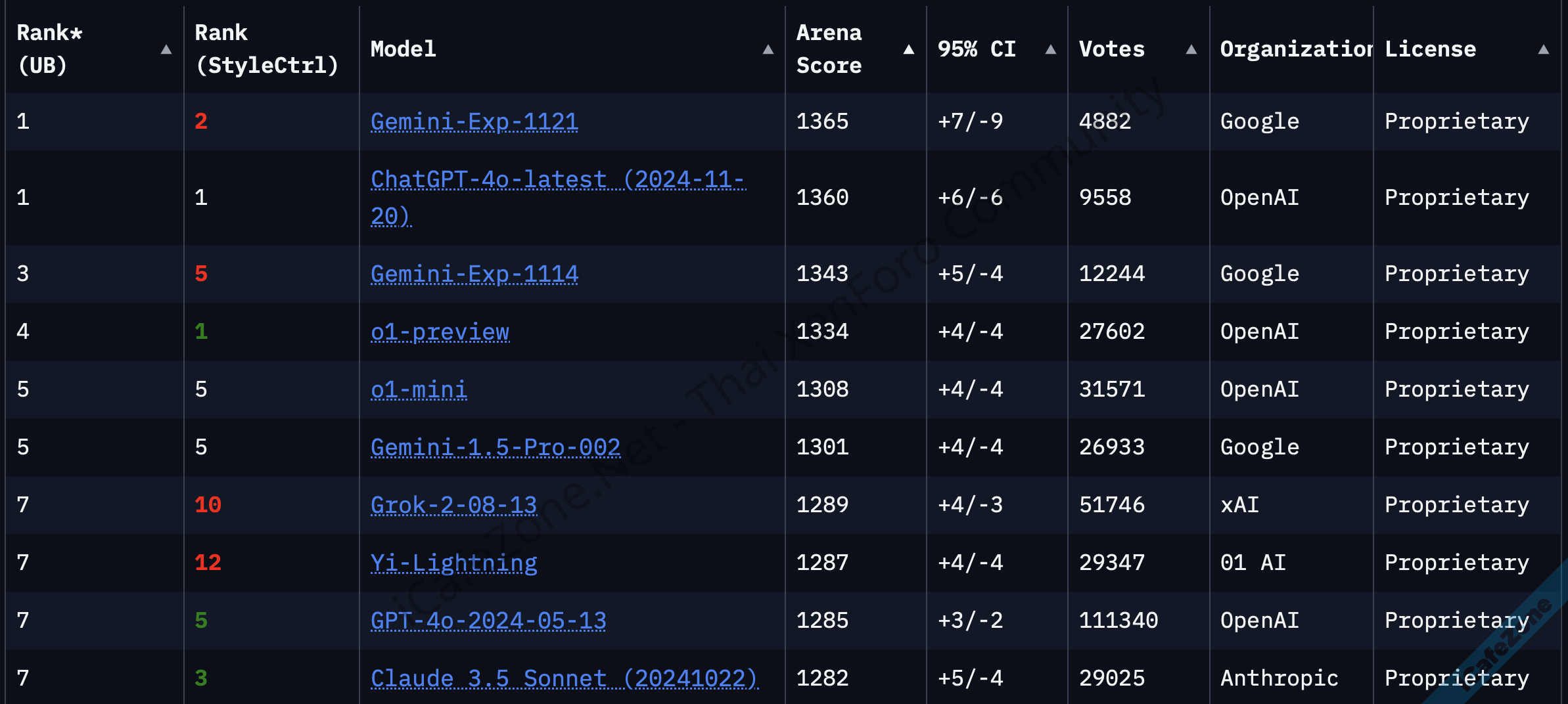1568x704 pixels.
Task: Click the Model column header label
Action: click(403, 49)
